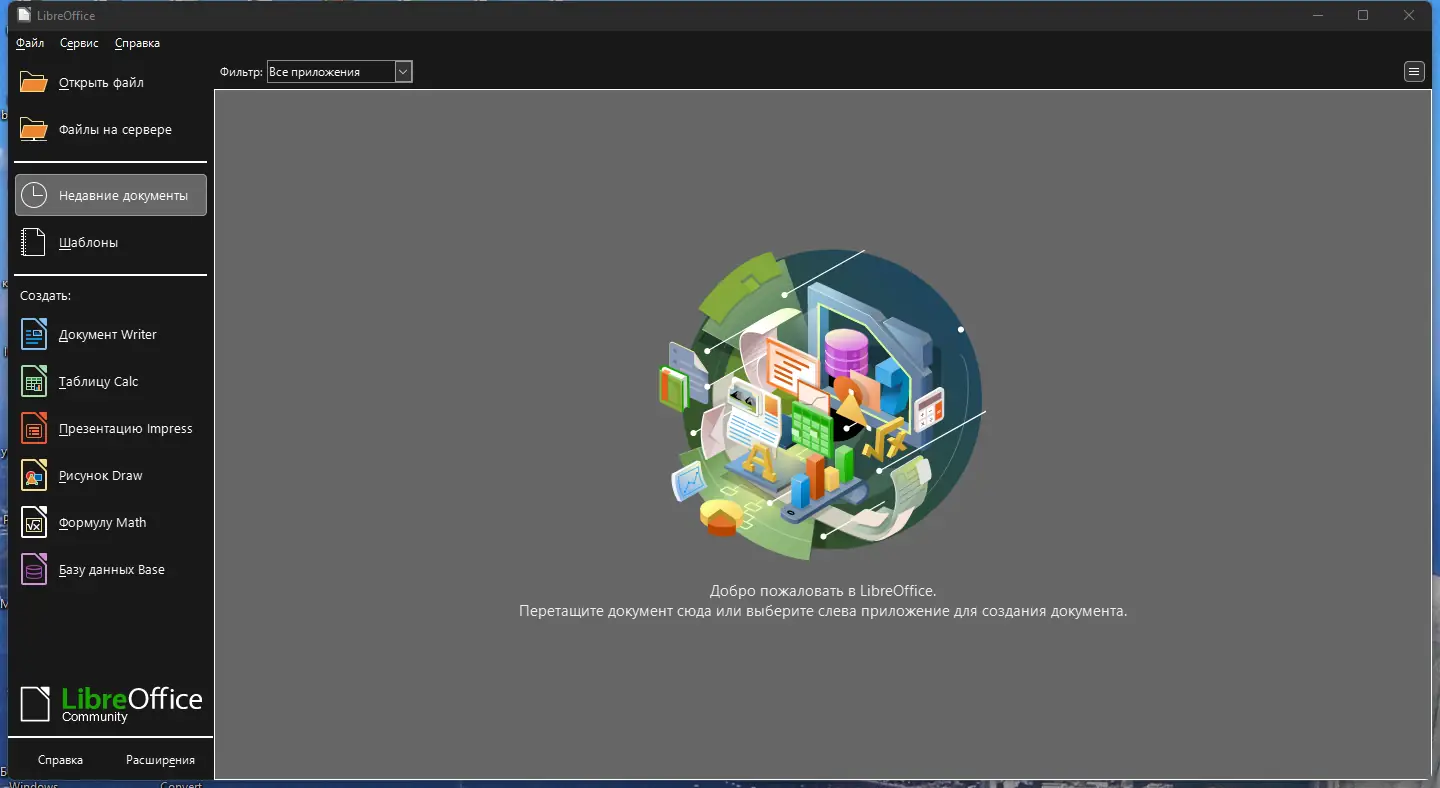Minimize the LibreOffice window
Viewport: 1440px width, 788px height.
click(x=1317, y=15)
